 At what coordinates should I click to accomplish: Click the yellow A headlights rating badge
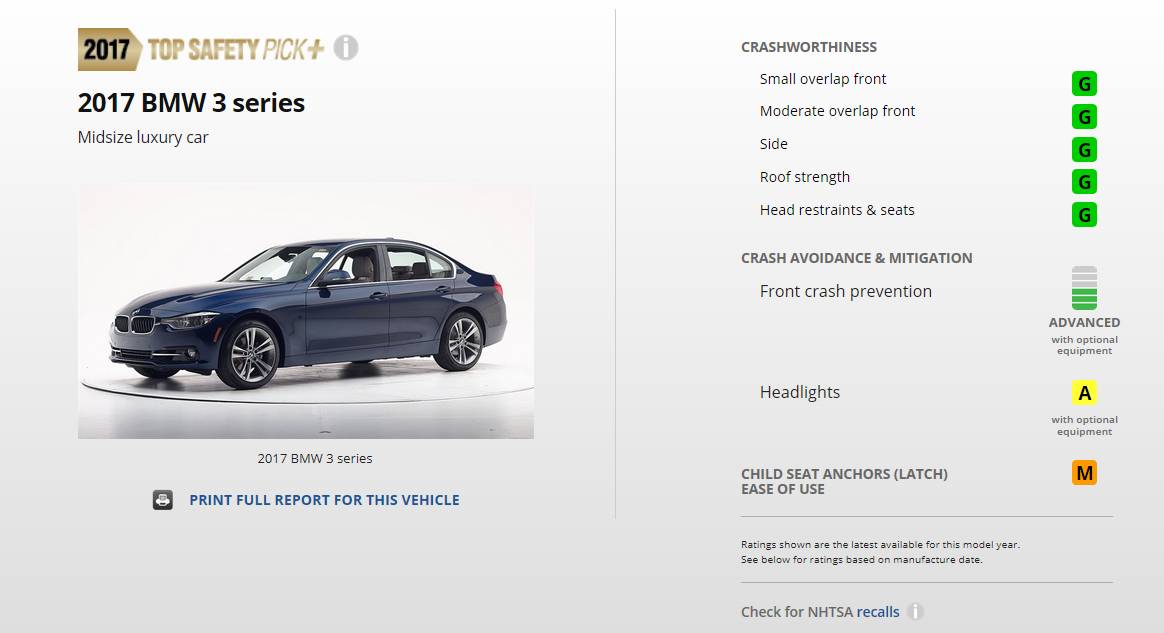tap(1084, 393)
